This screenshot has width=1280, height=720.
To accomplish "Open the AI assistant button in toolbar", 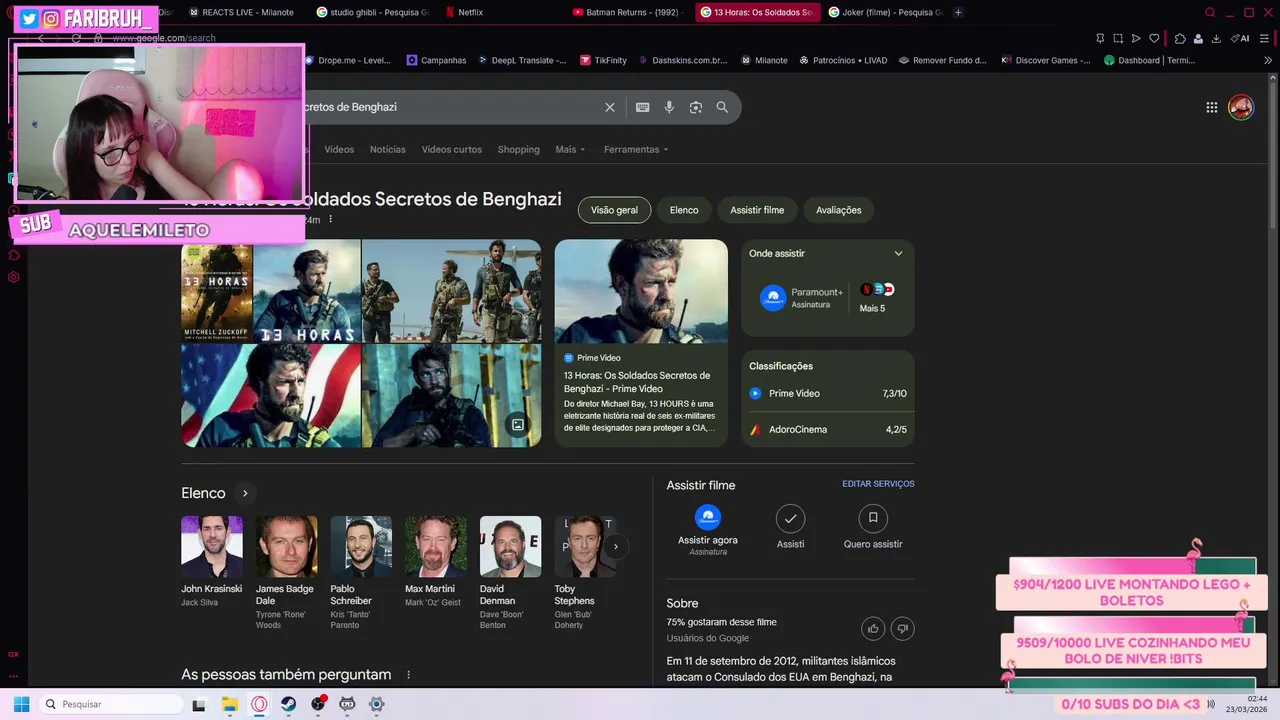I will point(1240,38).
